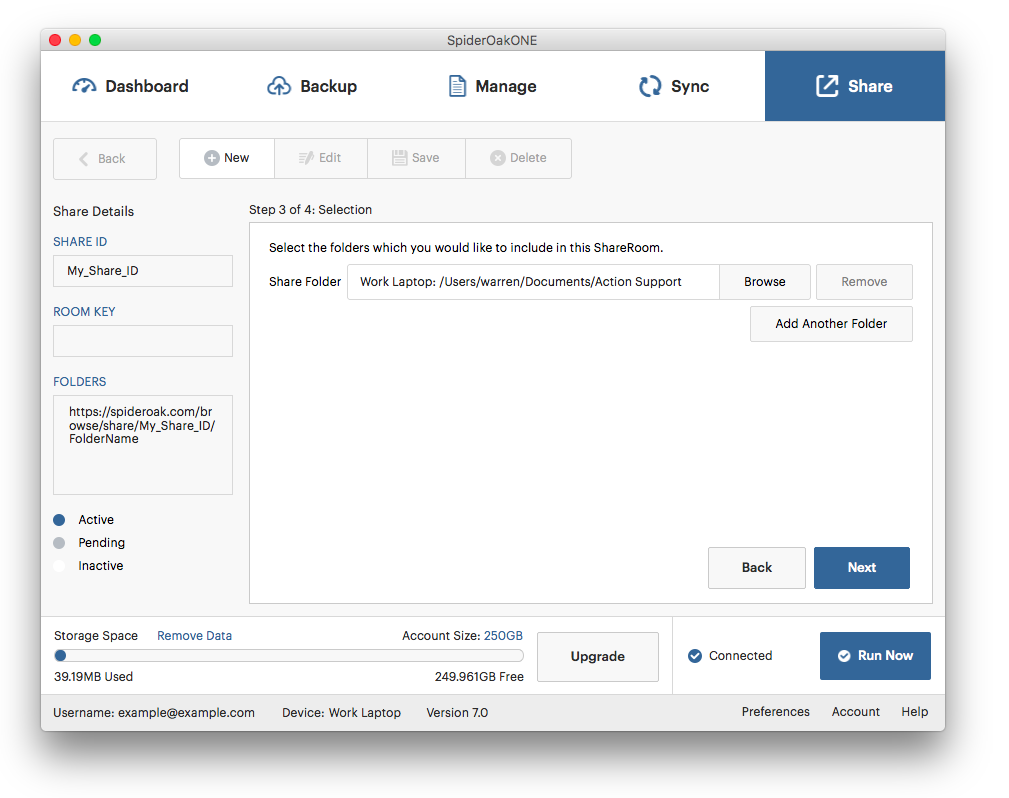Image resolution: width=1009 pixels, height=798 pixels.
Task: Click the left chevron on toolbar Back
Action: click(84, 159)
